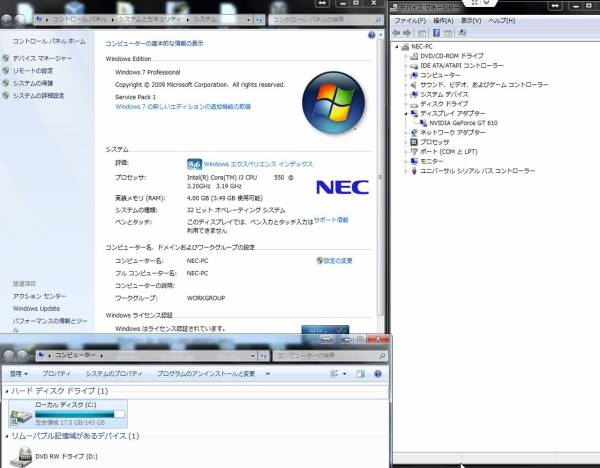Click the Ports (COM & LPT) icon
Image resolution: width=600 pixels, height=468 pixels.
point(414,152)
